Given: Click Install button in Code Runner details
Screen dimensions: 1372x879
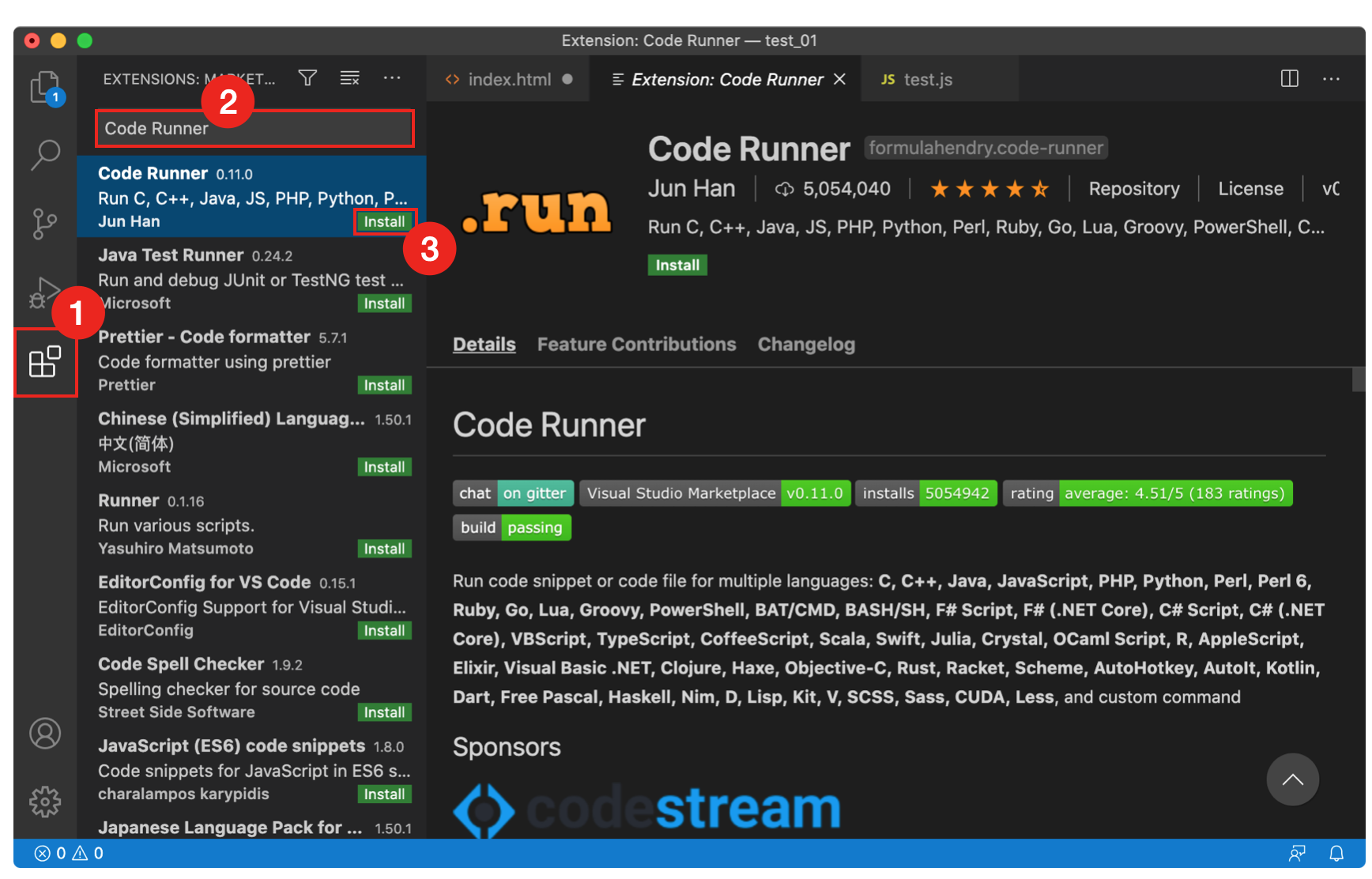Looking at the screenshot, I should click(x=677, y=265).
